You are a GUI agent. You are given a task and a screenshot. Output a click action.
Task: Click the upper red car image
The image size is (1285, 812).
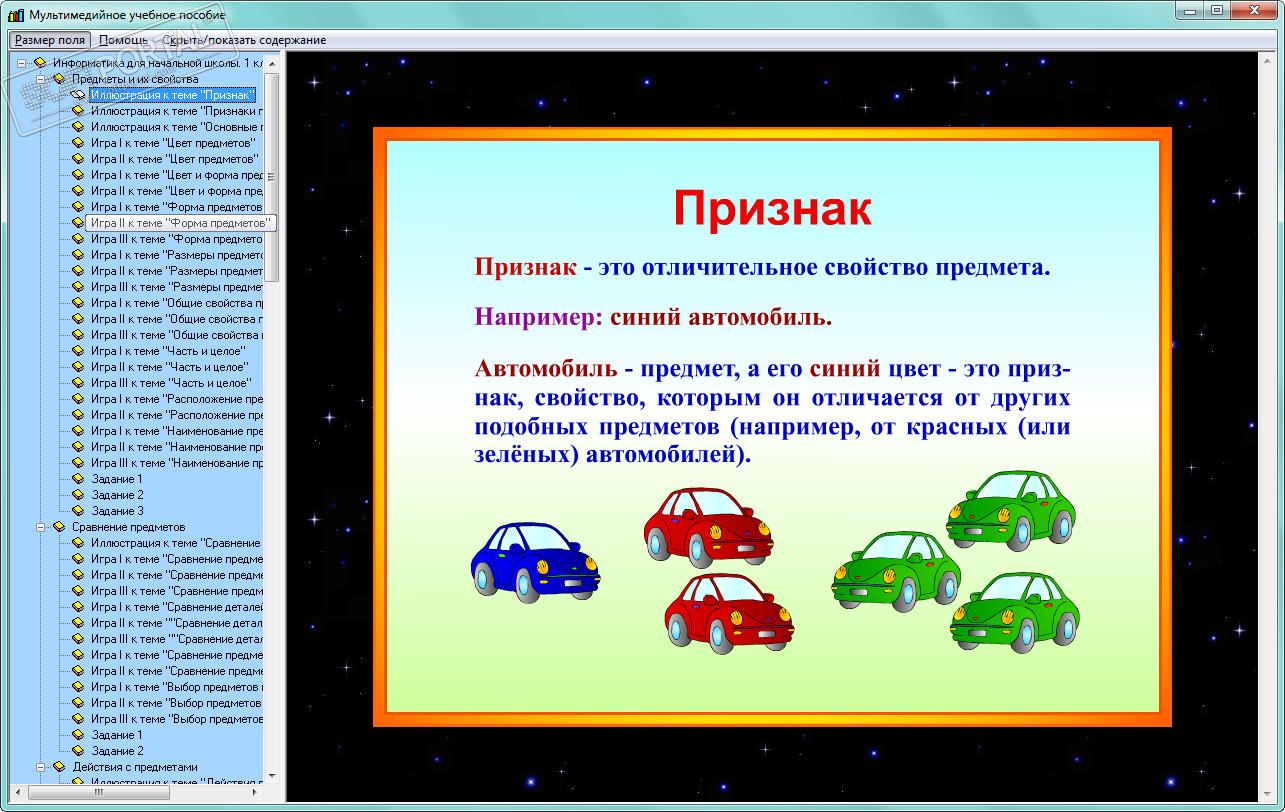pos(707,527)
